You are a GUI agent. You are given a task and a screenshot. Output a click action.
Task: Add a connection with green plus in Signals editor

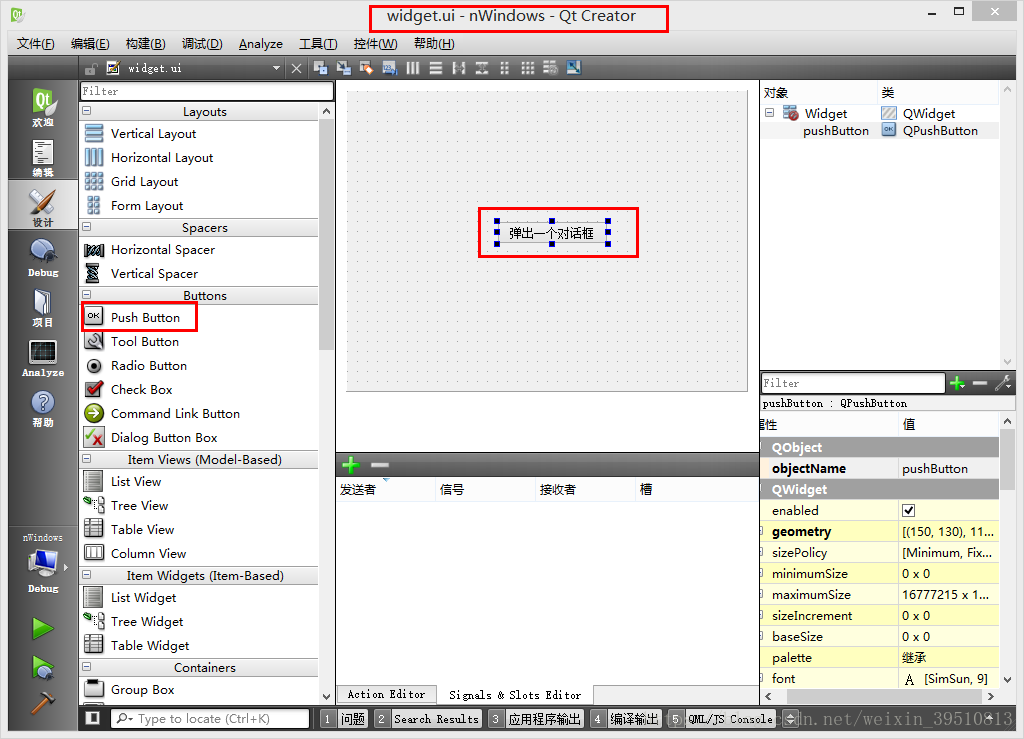click(351, 465)
